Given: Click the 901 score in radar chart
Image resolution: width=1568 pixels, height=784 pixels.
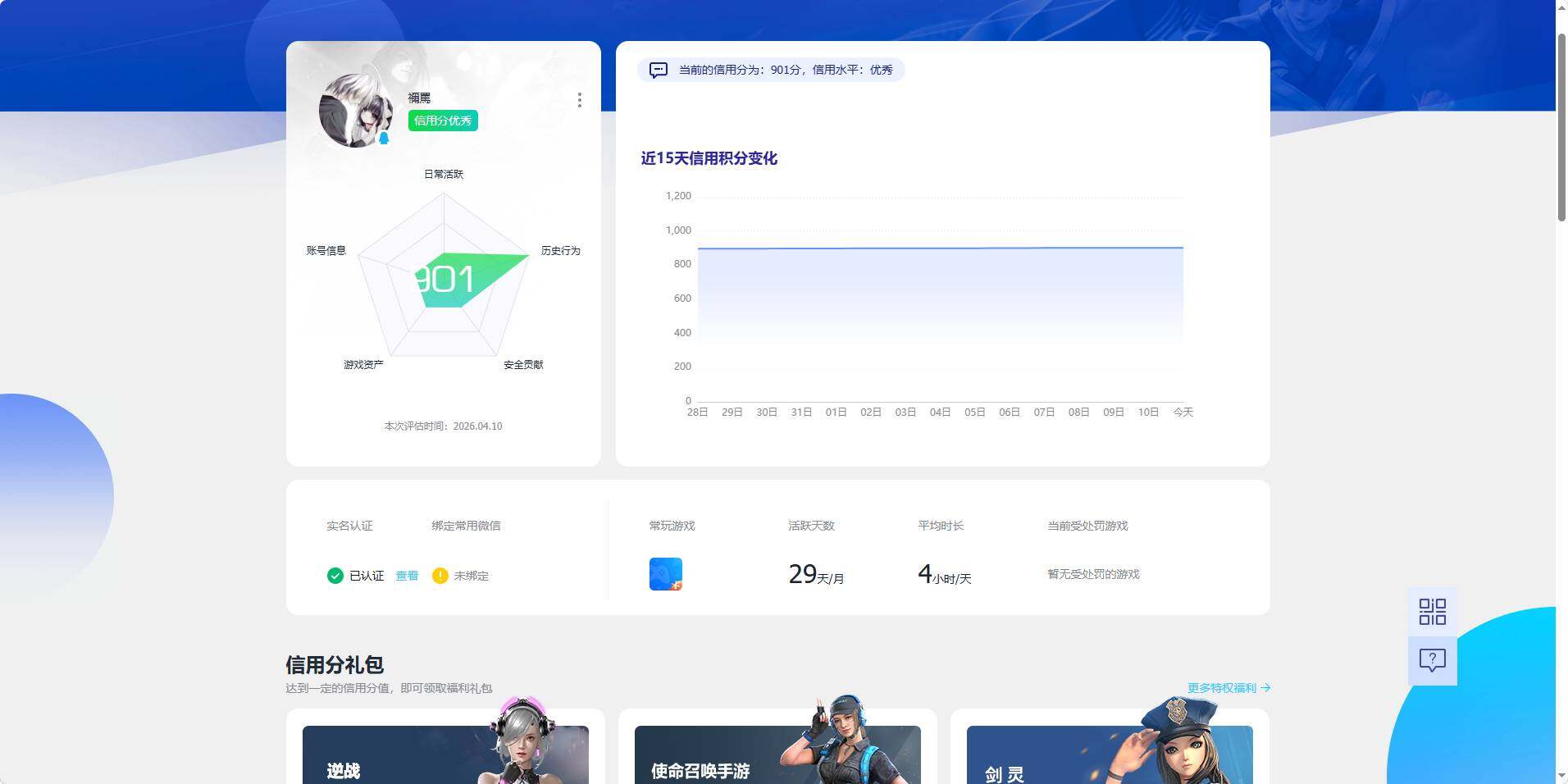Looking at the screenshot, I should tap(444, 280).
